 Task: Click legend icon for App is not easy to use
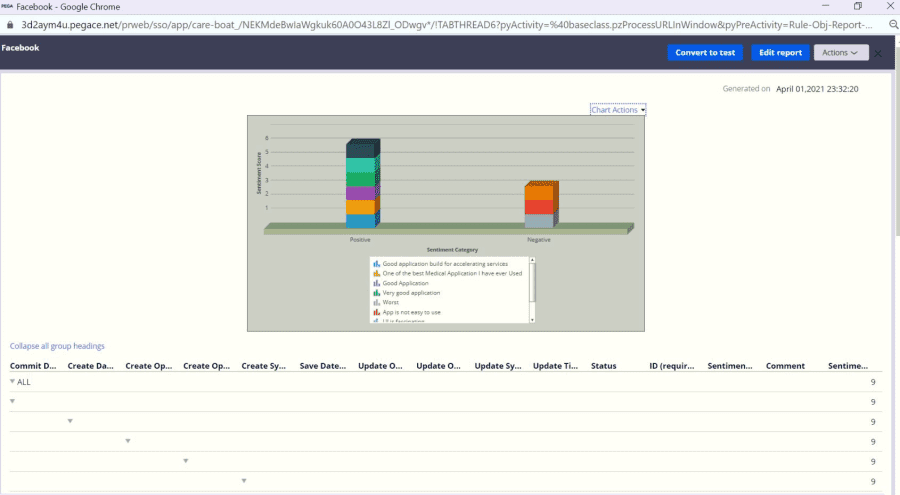click(377, 312)
